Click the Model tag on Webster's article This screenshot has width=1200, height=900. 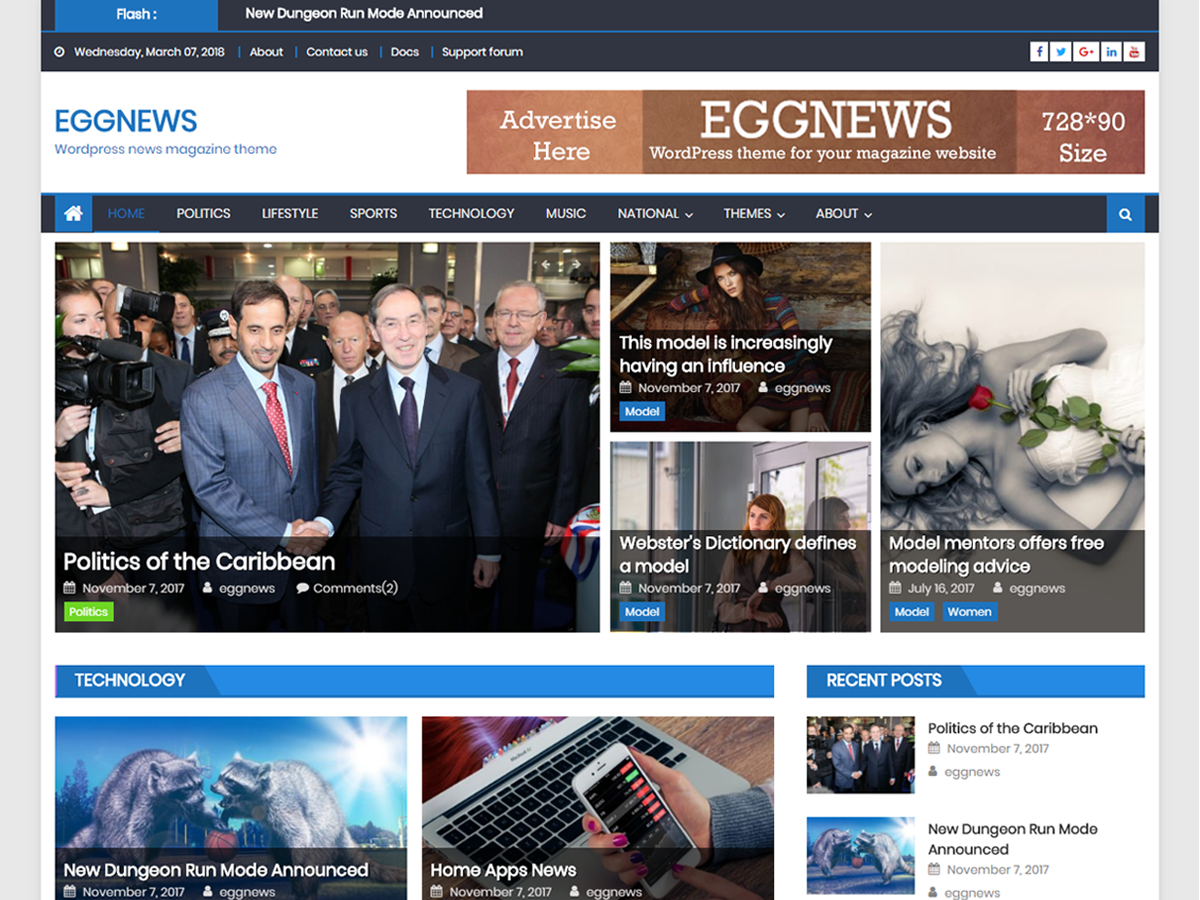pyautogui.click(x=641, y=611)
